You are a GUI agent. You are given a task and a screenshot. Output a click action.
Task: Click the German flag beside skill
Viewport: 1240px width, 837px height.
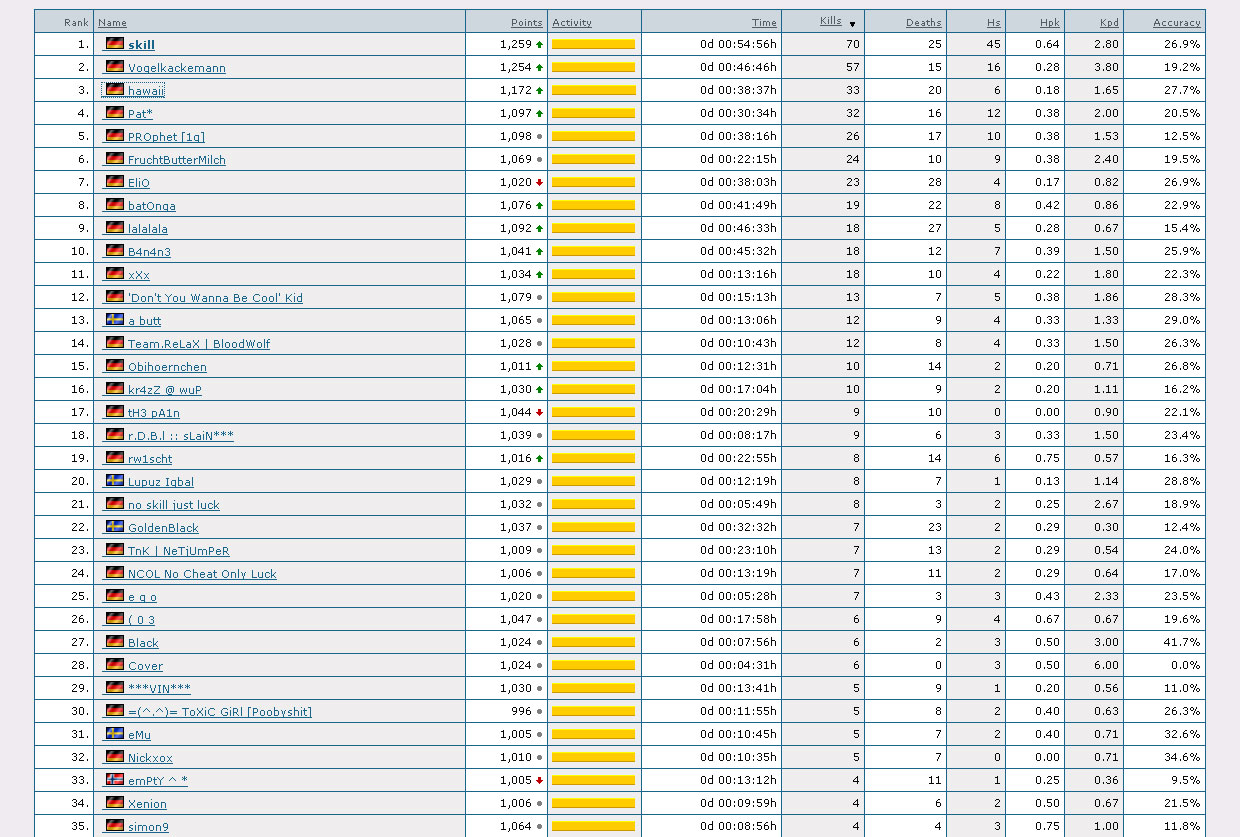pyautogui.click(x=115, y=44)
